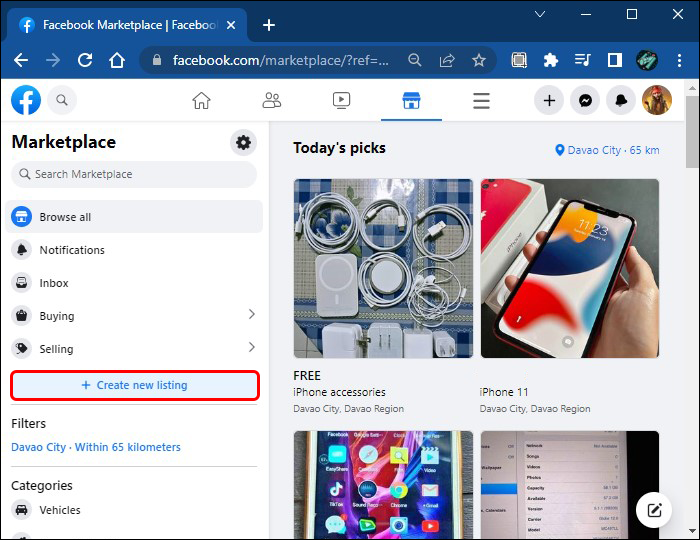Focus the Search Marketplace field

point(134,174)
